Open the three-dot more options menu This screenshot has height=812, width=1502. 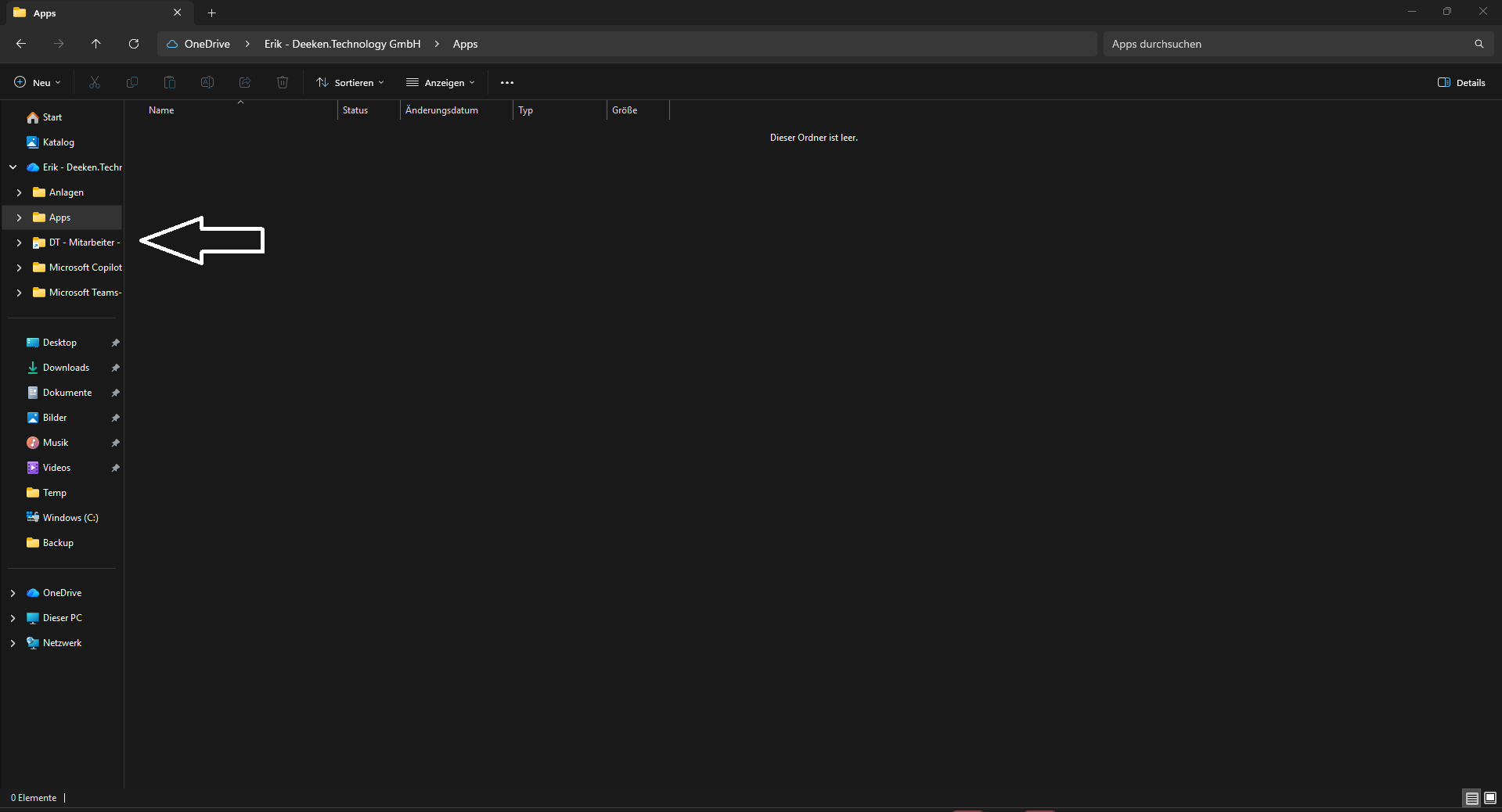coord(507,83)
